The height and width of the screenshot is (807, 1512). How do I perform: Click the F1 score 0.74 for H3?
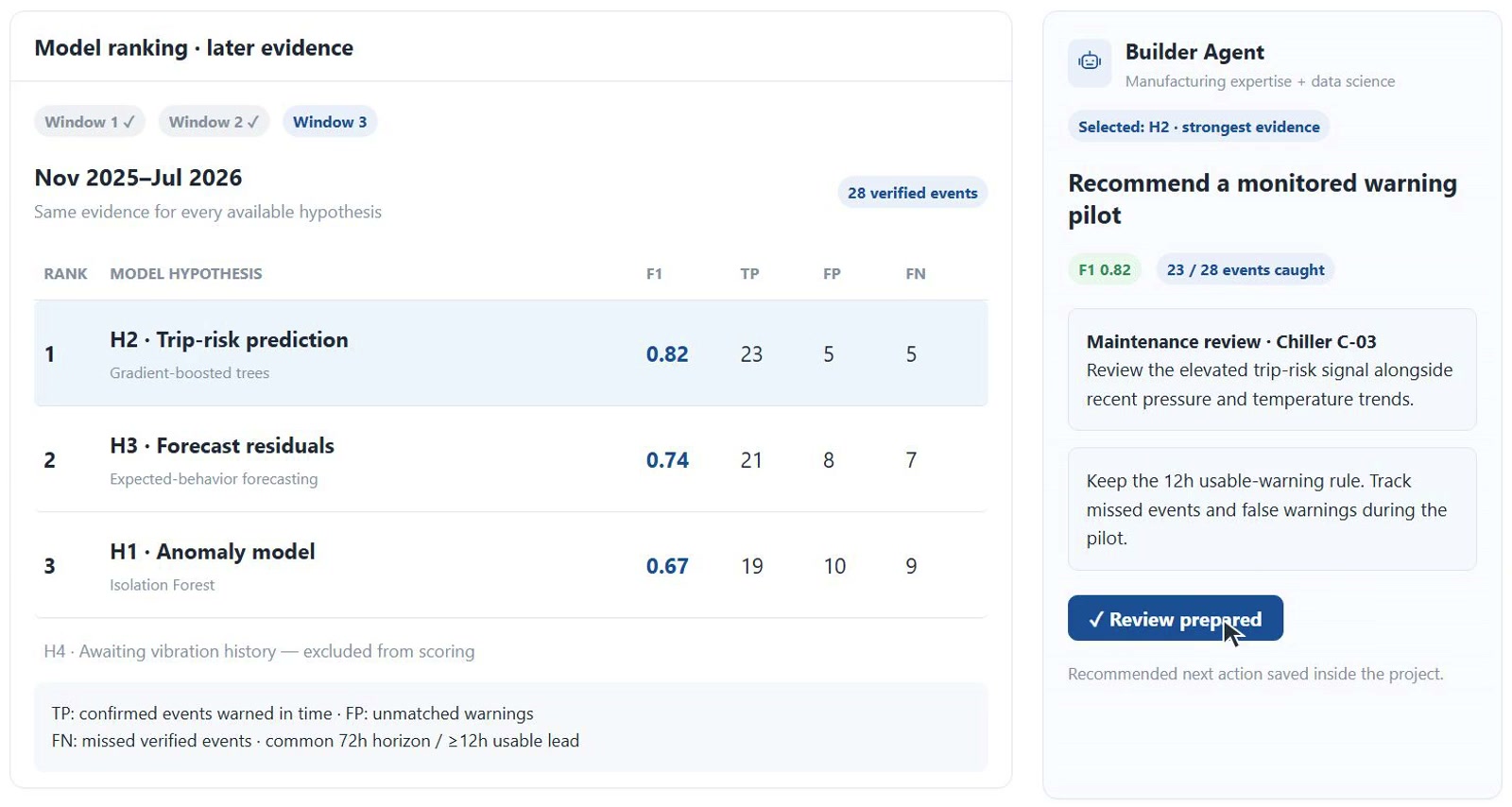point(667,460)
